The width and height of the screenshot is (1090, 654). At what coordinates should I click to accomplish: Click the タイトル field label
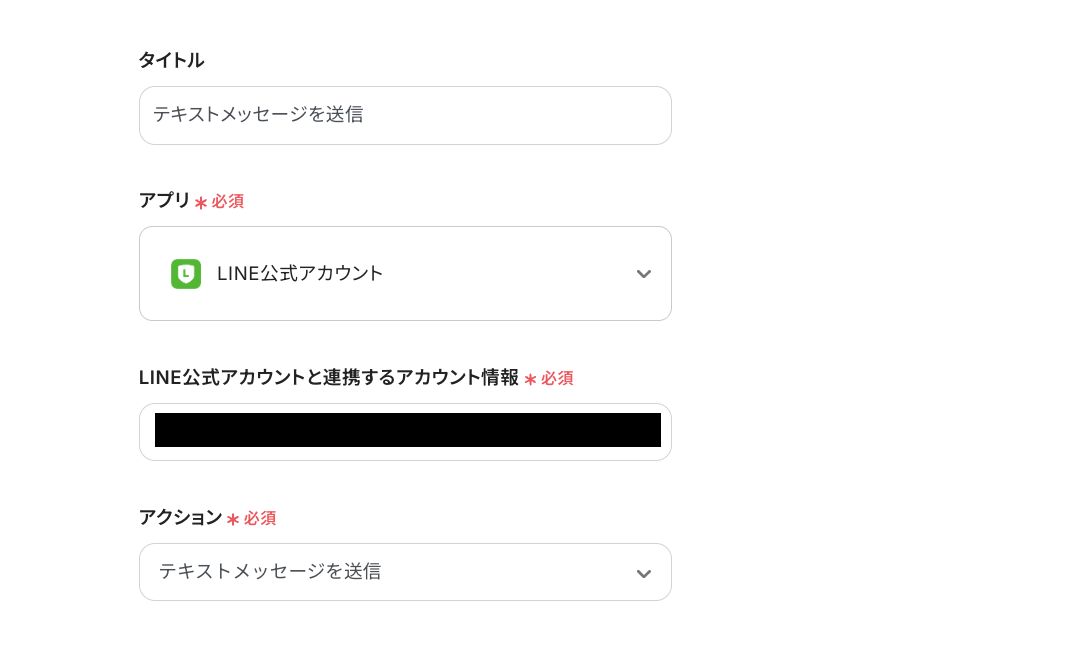[170, 60]
